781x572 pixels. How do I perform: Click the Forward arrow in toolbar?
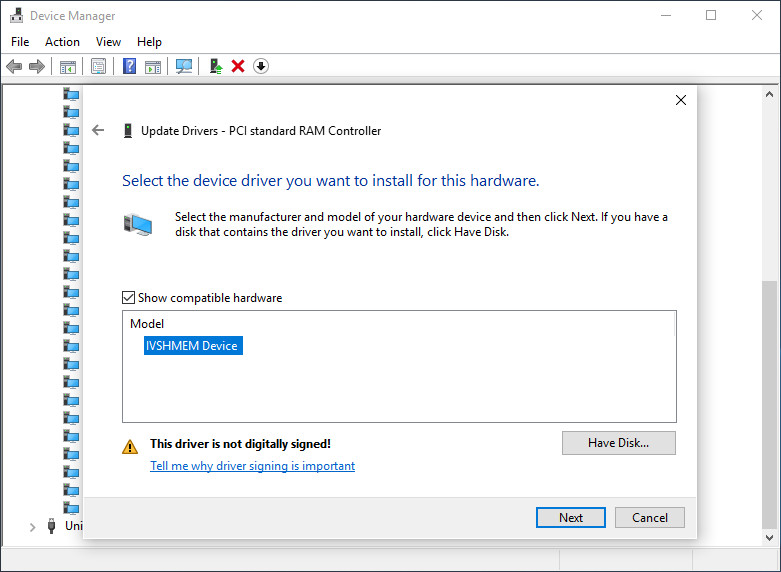(x=37, y=66)
